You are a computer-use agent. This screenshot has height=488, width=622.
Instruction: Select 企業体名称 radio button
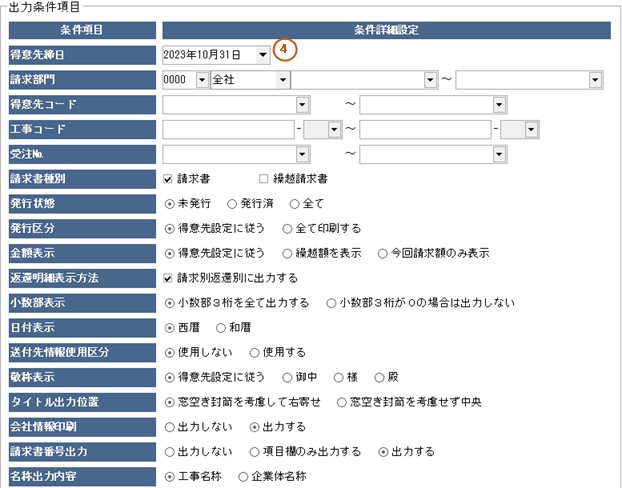pyautogui.click(x=243, y=476)
